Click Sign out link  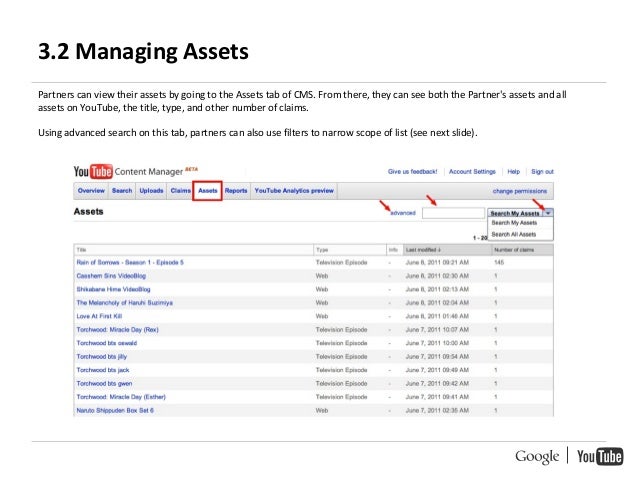(542, 172)
